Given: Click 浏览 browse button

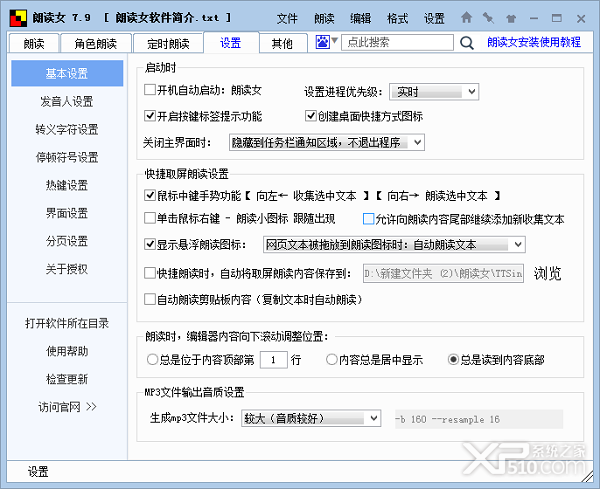Looking at the screenshot, I should pos(547,273).
